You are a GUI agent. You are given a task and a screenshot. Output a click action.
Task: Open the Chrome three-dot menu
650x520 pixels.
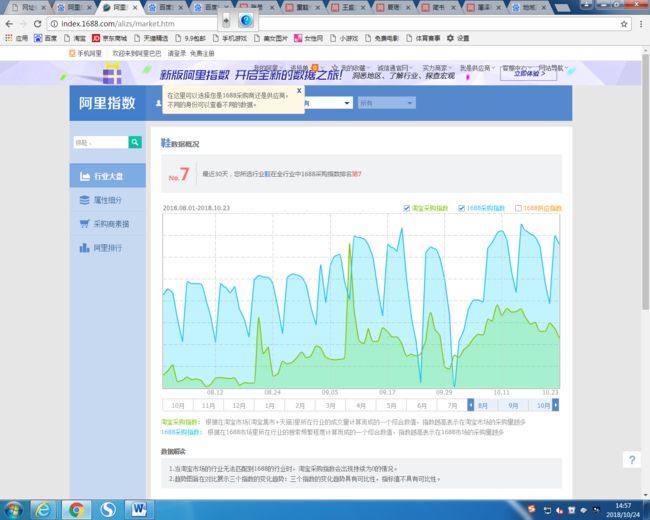[x=641, y=24]
